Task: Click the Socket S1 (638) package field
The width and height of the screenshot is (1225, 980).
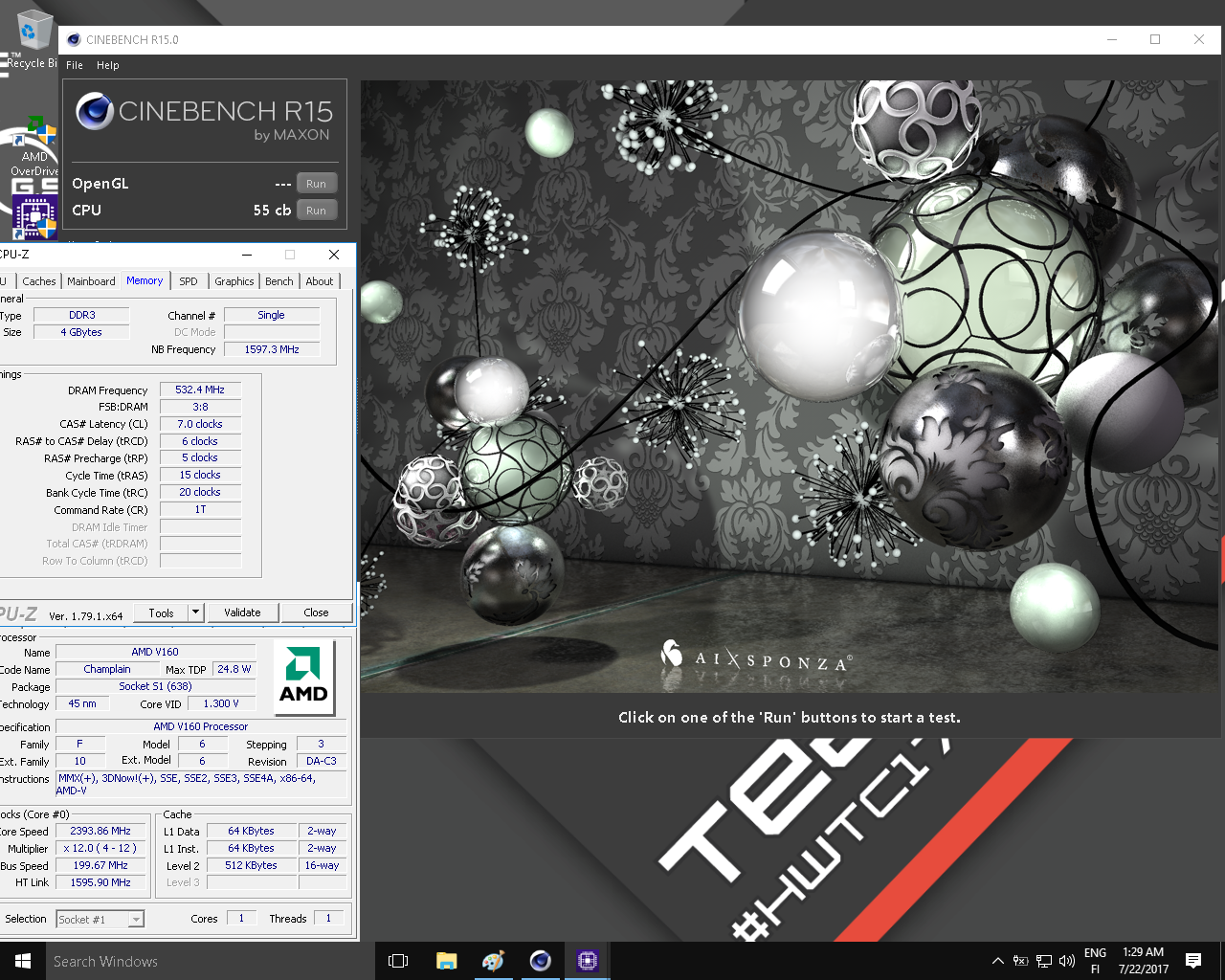Action: 154,686
